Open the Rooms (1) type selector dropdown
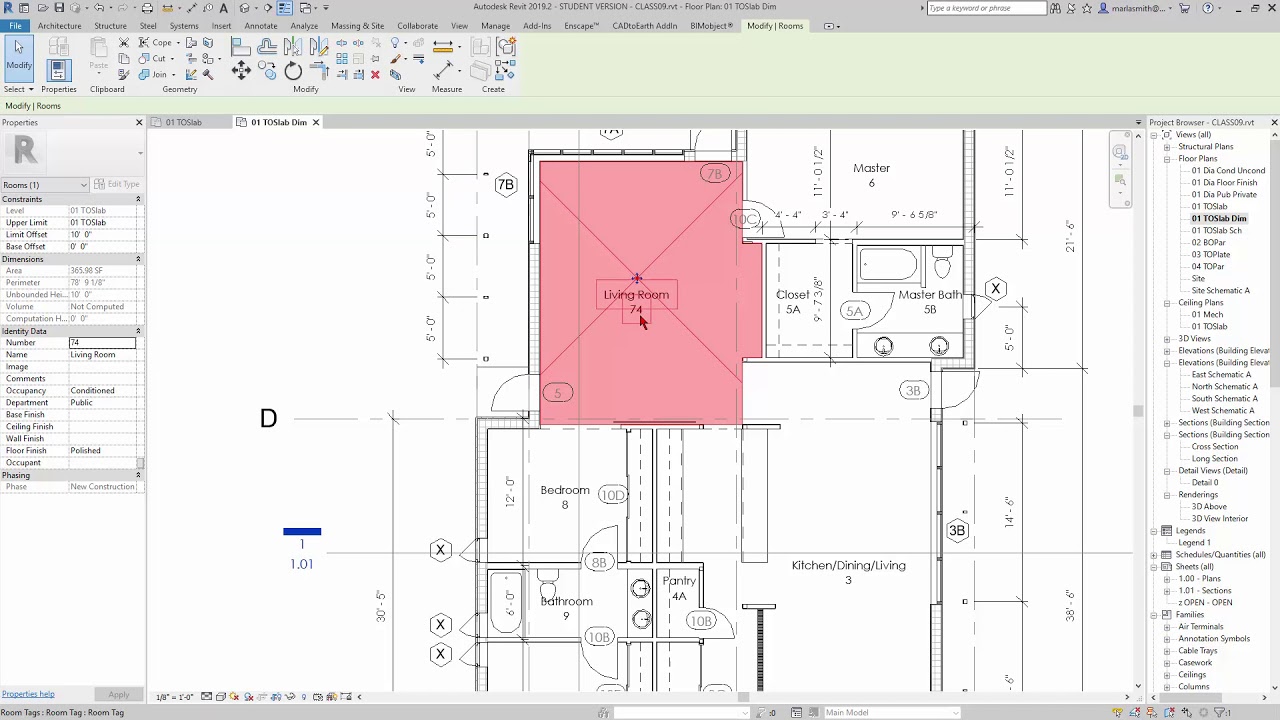The image size is (1280, 720). click(x=45, y=185)
